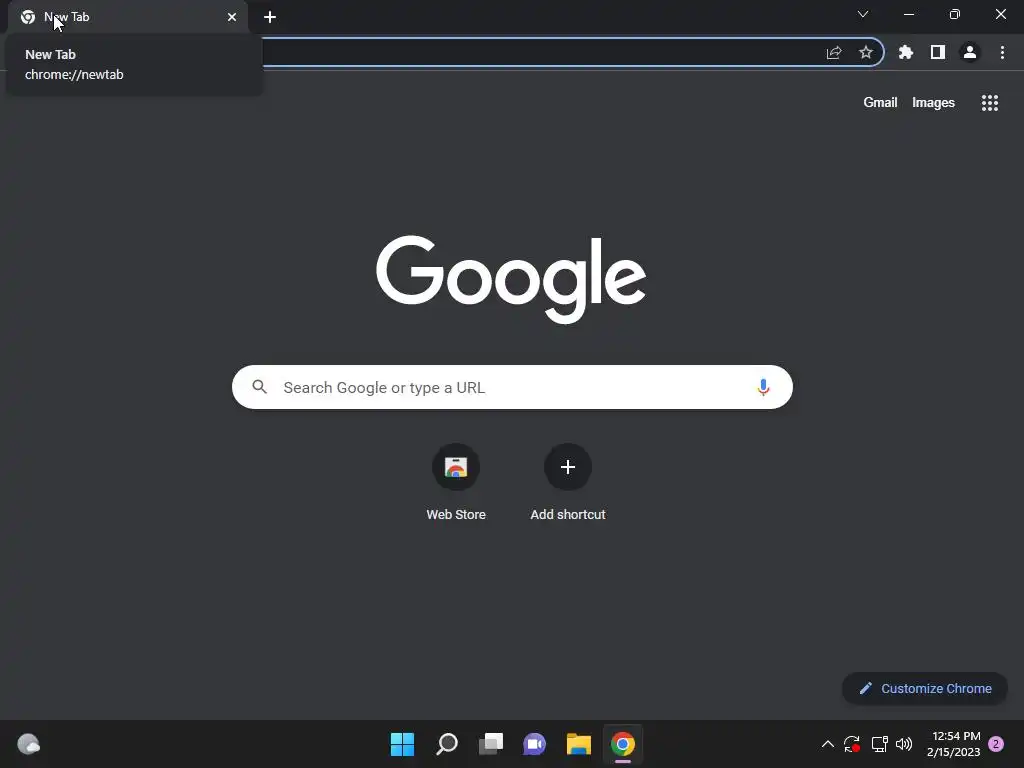The width and height of the screenshot is (1024, 768).
Task: Click the Customize Chrome button
Action: (x=925, y=688)
